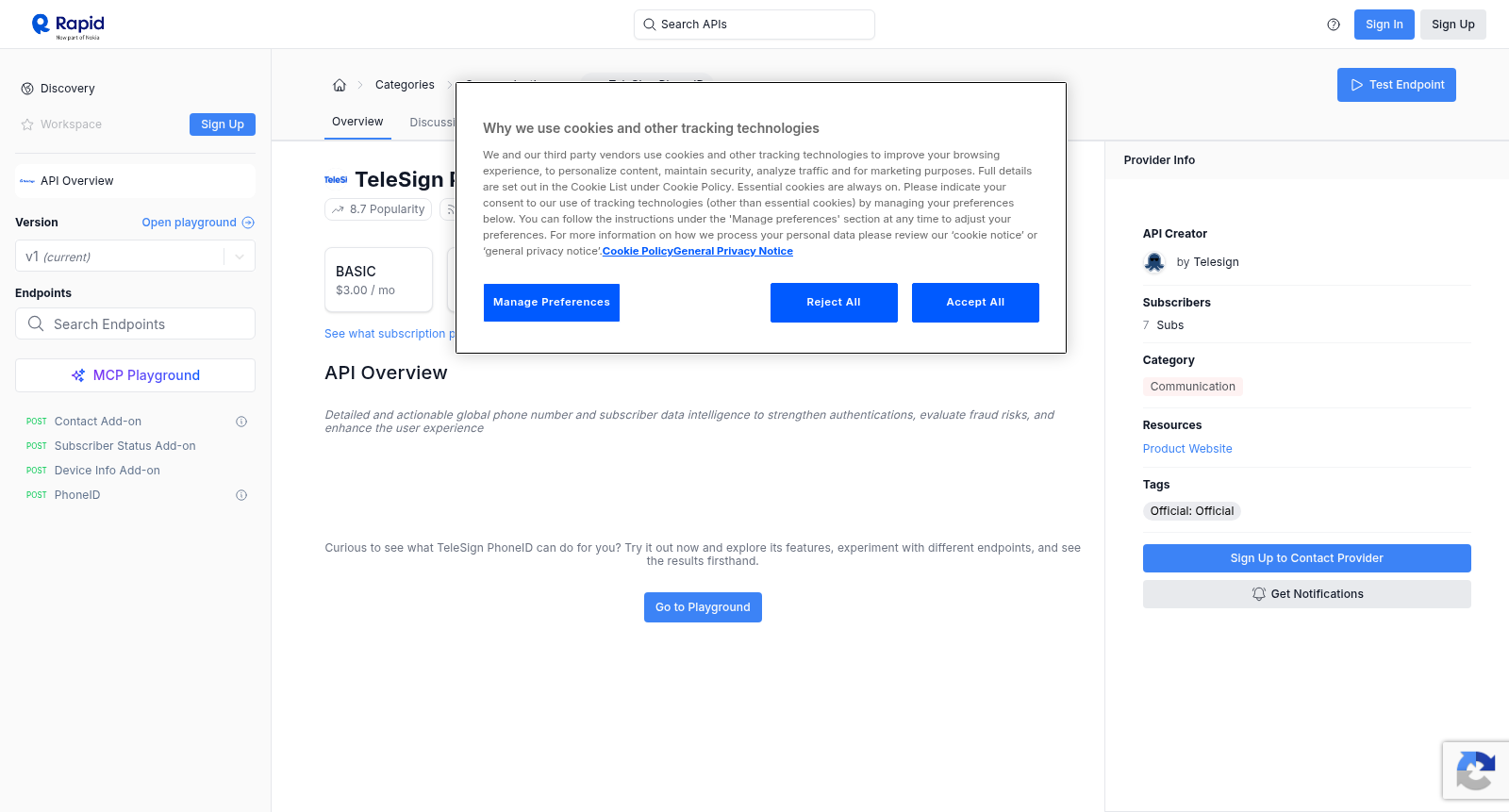Click the reCAPTCHA badge
Image resolution: width=1509 pixels, height=812 pixels.
click(1476, 771)
